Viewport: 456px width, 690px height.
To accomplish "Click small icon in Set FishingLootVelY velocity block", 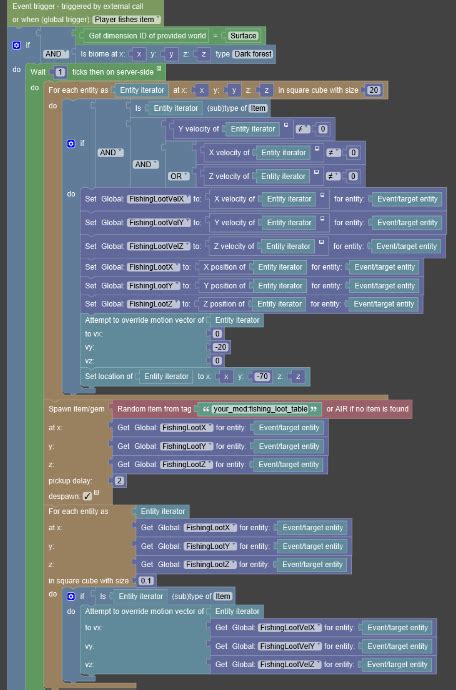I will (x=322, y=218).
